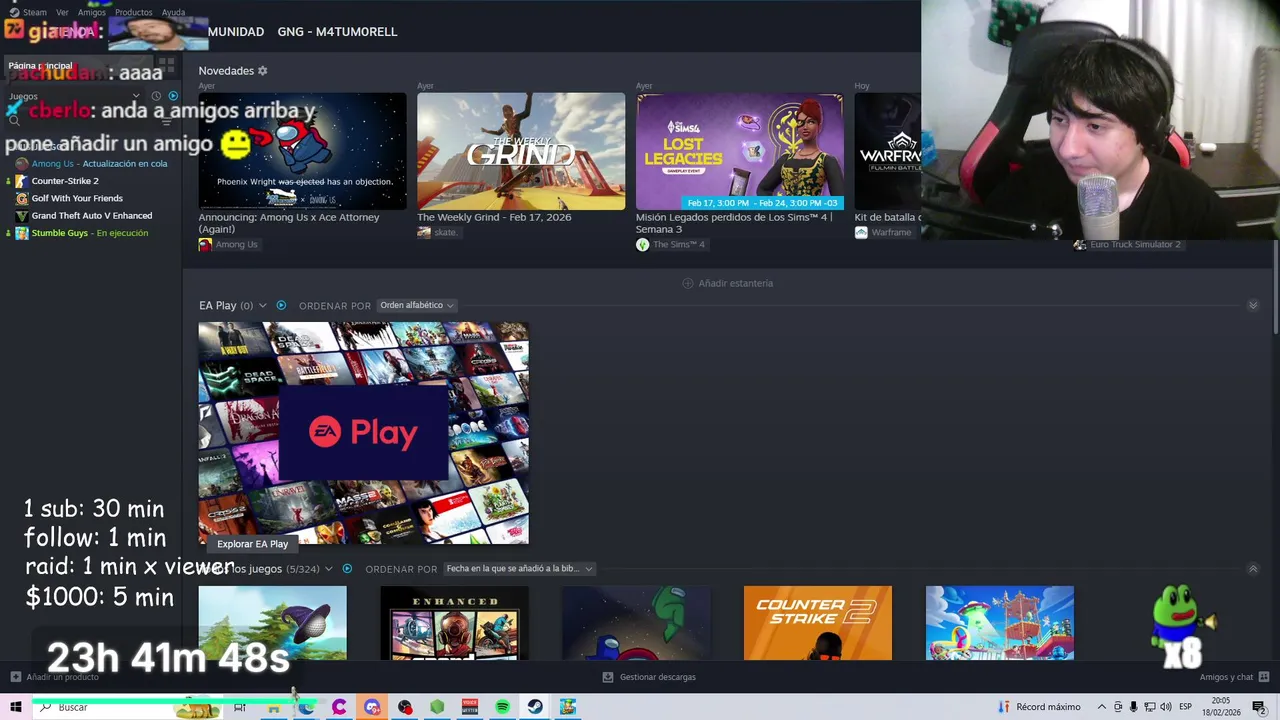Click Stumble Guys taskbar icon
1280x720 pixels.
(568, 707)
